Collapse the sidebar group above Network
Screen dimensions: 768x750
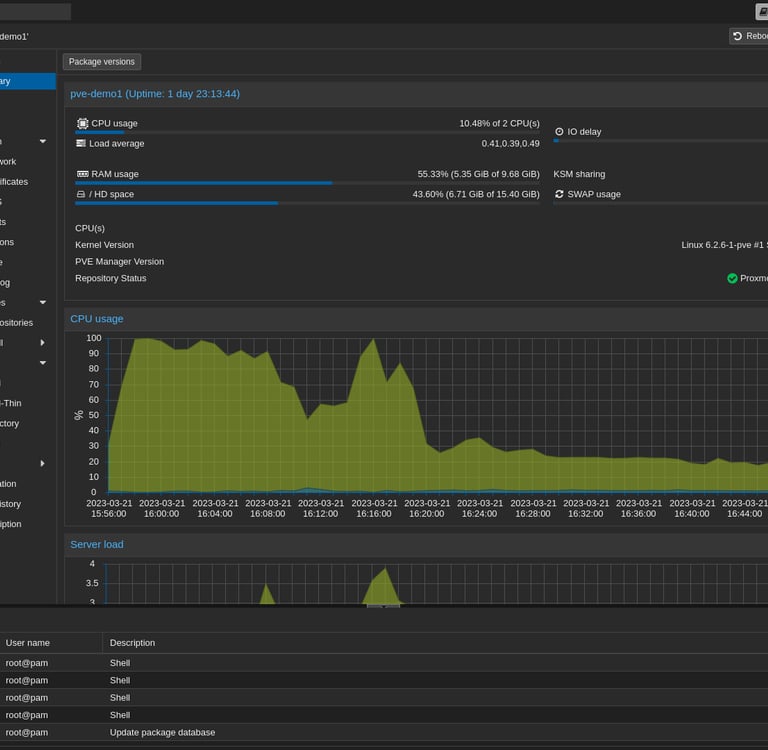[43, 142]
